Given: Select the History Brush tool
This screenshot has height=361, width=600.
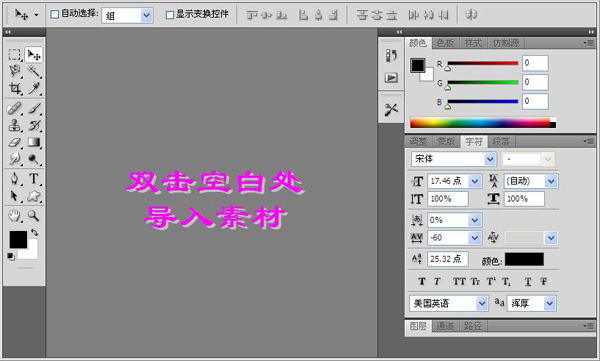Looking at the screenshot, I should (34, 125).
